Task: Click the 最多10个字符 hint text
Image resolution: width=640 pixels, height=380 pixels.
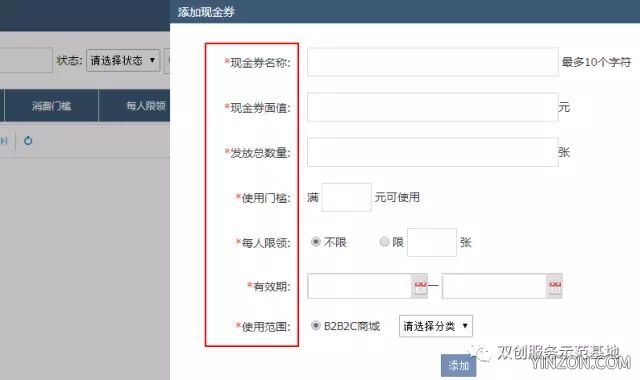Action: click(596, 62)
